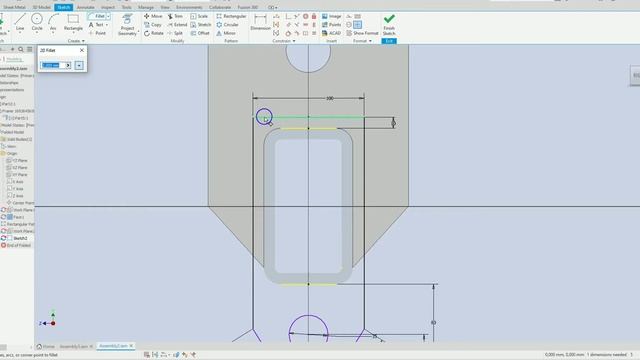The height and width of the screenshot is (360, 640).
Task: Click the 2D Fillet radius input field
Action: (53, 65)
